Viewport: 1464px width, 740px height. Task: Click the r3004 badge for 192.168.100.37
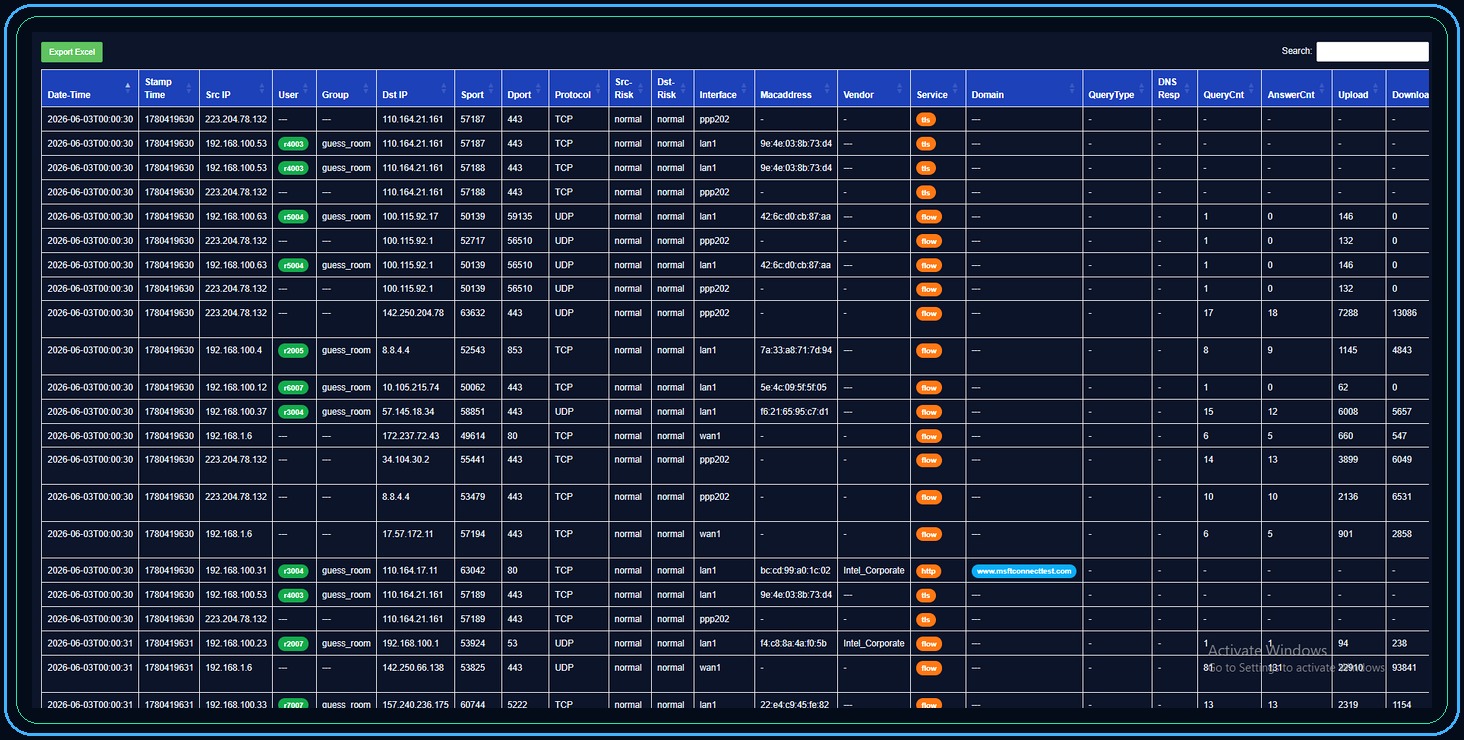click(294, 412)
